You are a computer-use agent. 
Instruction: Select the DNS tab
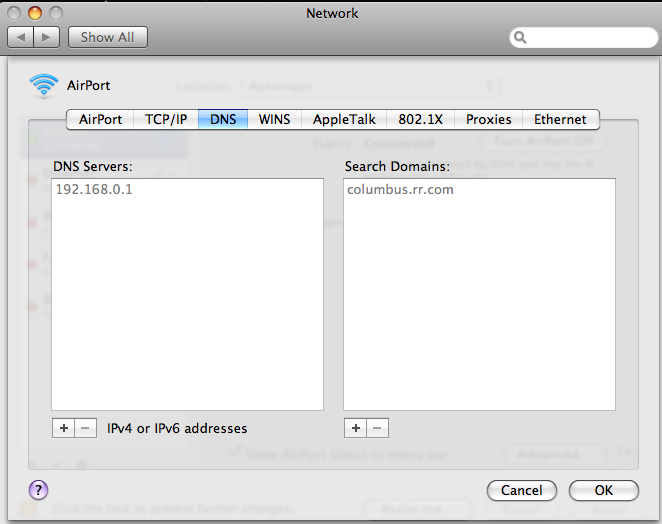coord(223,119)
